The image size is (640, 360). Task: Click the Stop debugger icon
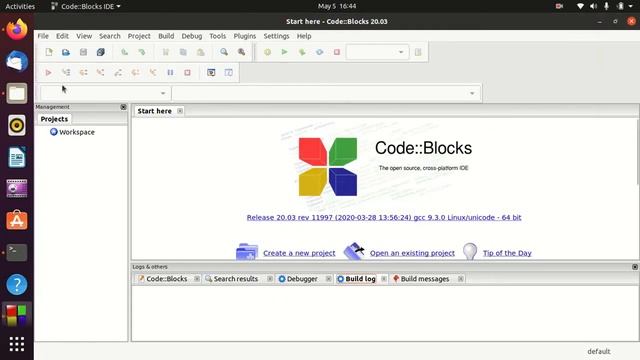coord(187,72)
